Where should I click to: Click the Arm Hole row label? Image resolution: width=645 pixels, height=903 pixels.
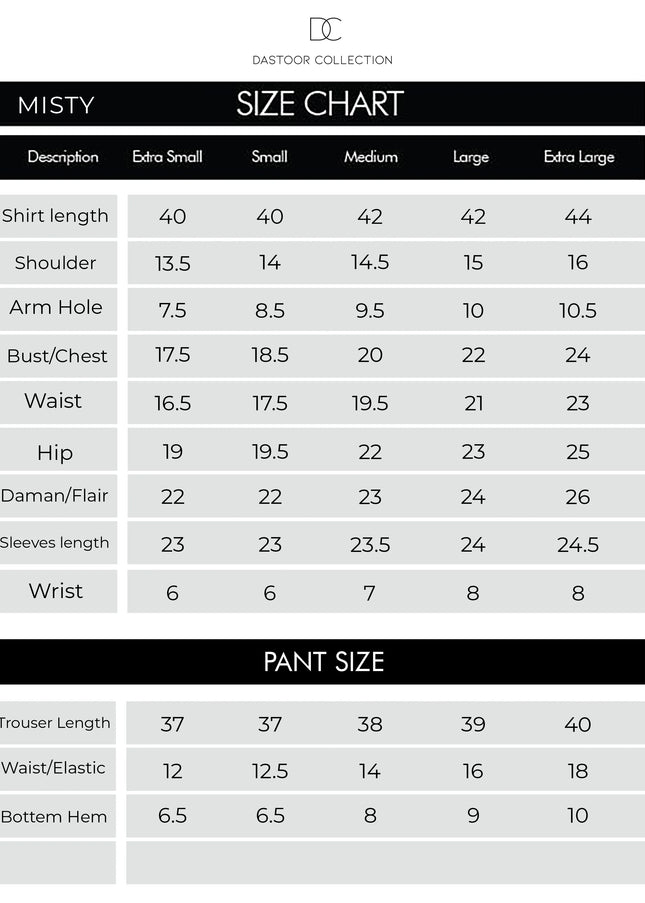(56, 308)
